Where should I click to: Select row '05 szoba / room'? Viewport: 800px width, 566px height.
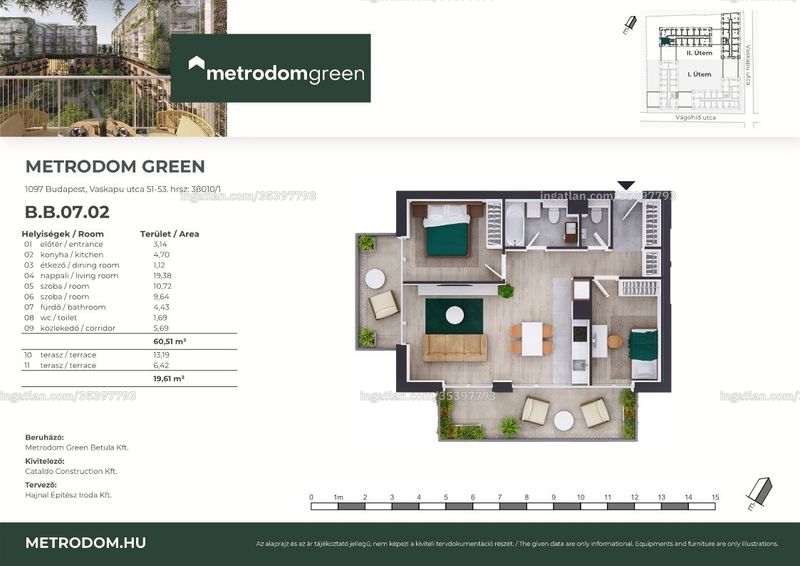point(97,286)
